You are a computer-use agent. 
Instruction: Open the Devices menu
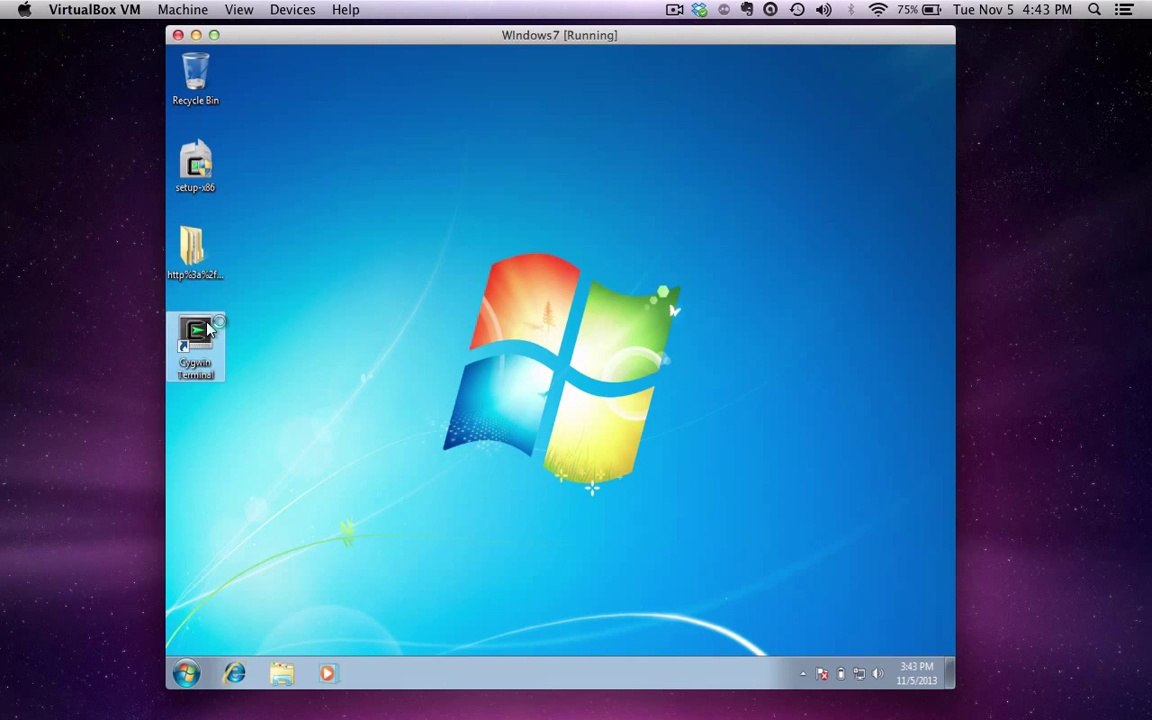point(292,10)
